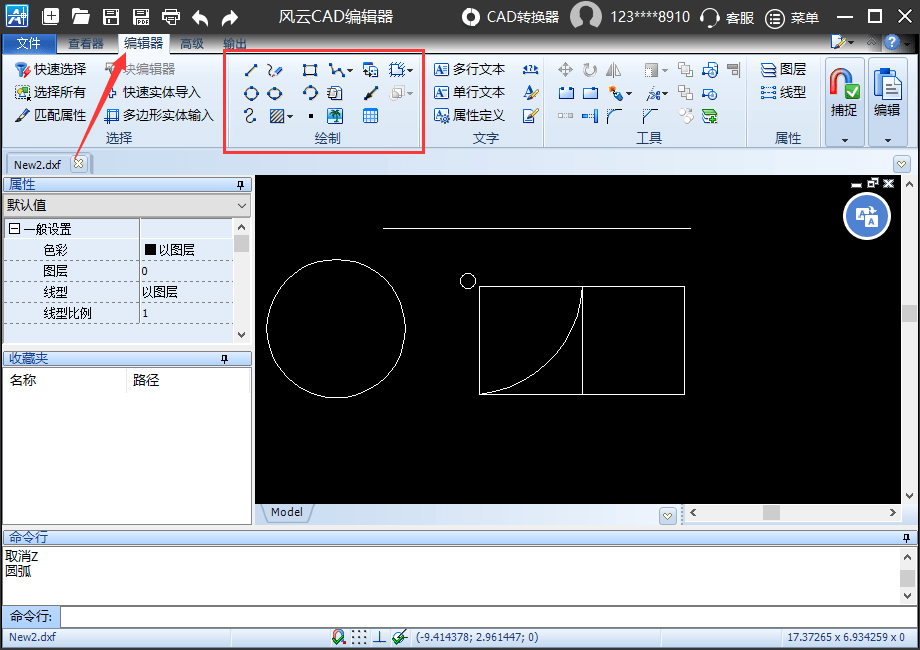The width and height of the screenshot is (920, 650).
Task: Click the dimension measurement icon in Text group
Action: 530,70
